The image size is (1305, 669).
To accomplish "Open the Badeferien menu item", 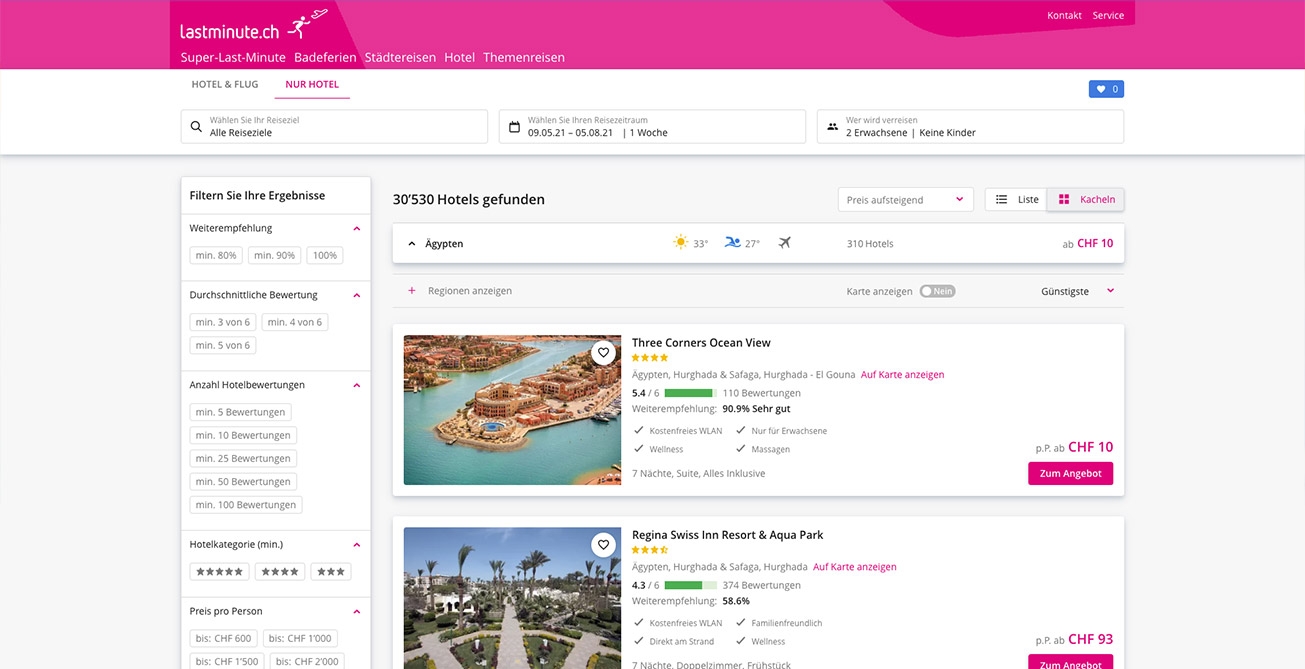I will tap(325, 57).
